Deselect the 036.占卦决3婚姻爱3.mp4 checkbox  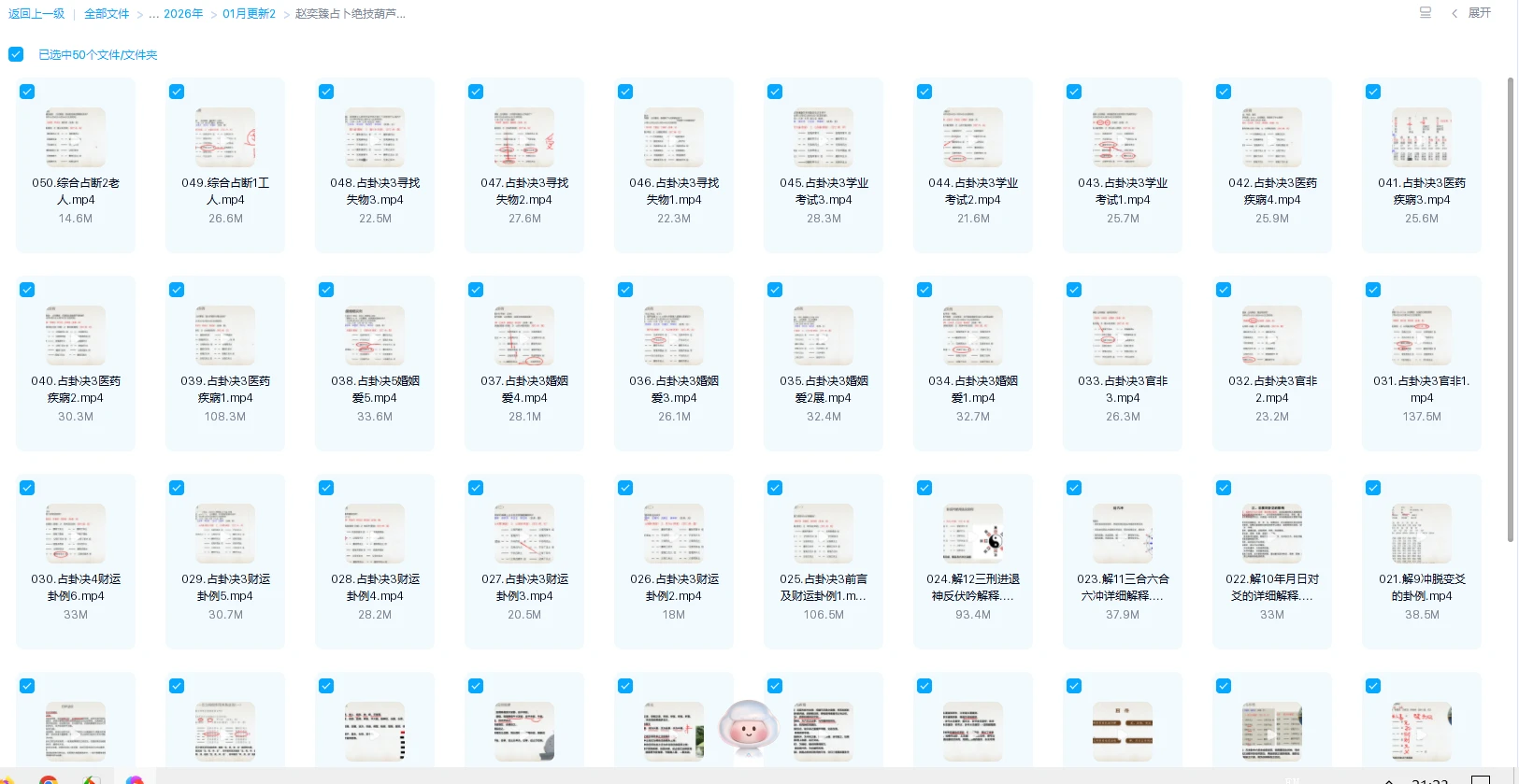coord(625,290)
